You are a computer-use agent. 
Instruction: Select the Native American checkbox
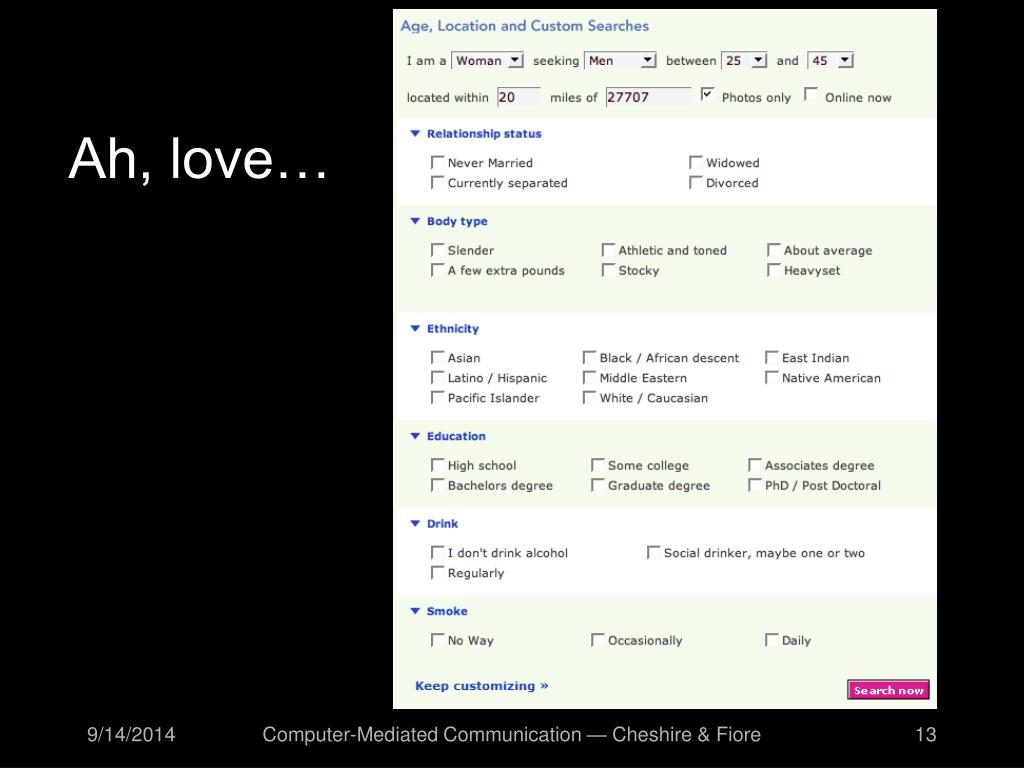tap(772, 377)
